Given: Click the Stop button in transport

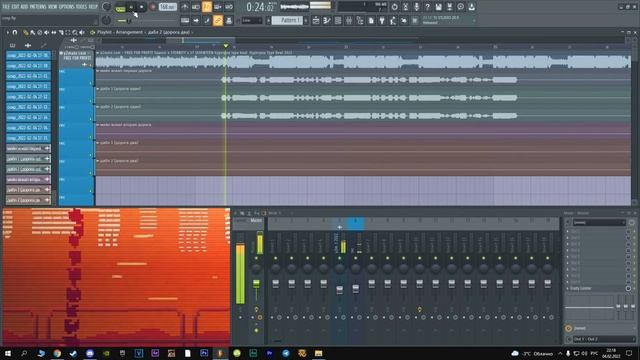Looking at the screenshot, I should [142, 7].
